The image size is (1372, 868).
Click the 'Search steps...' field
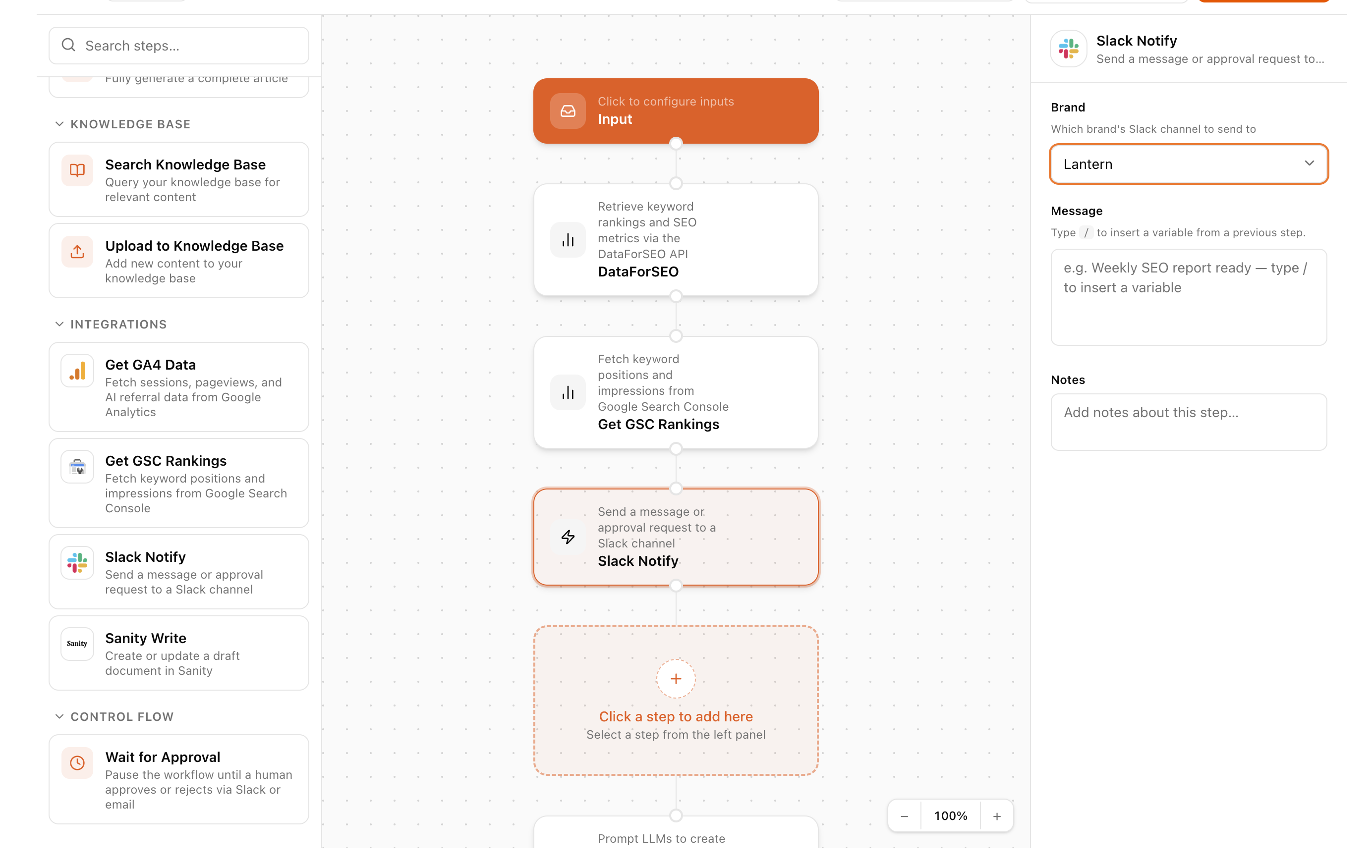(178, 46)
